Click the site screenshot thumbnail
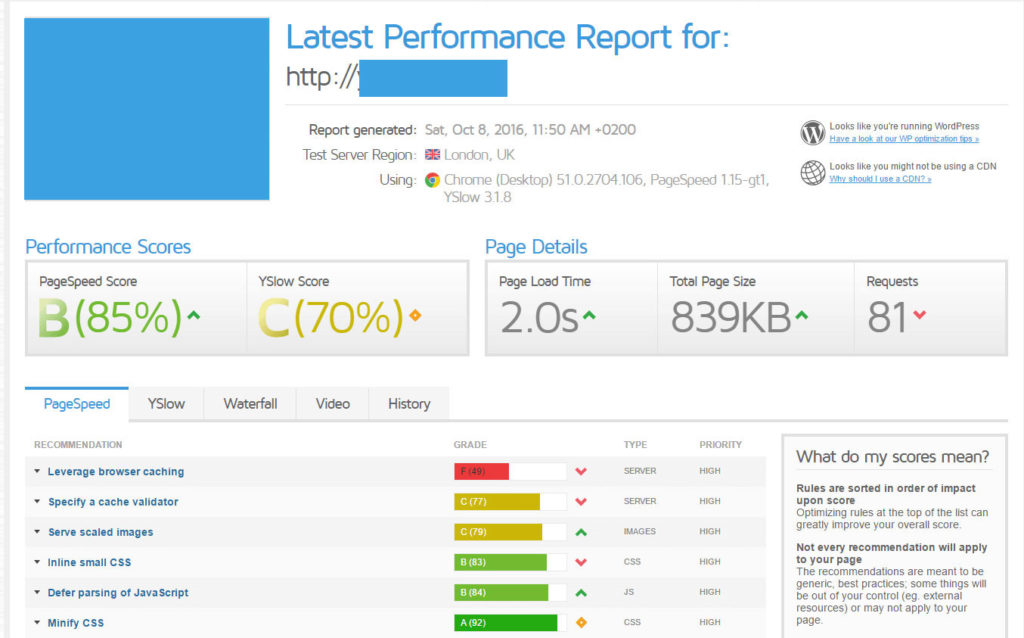 [x=147, y=108]
